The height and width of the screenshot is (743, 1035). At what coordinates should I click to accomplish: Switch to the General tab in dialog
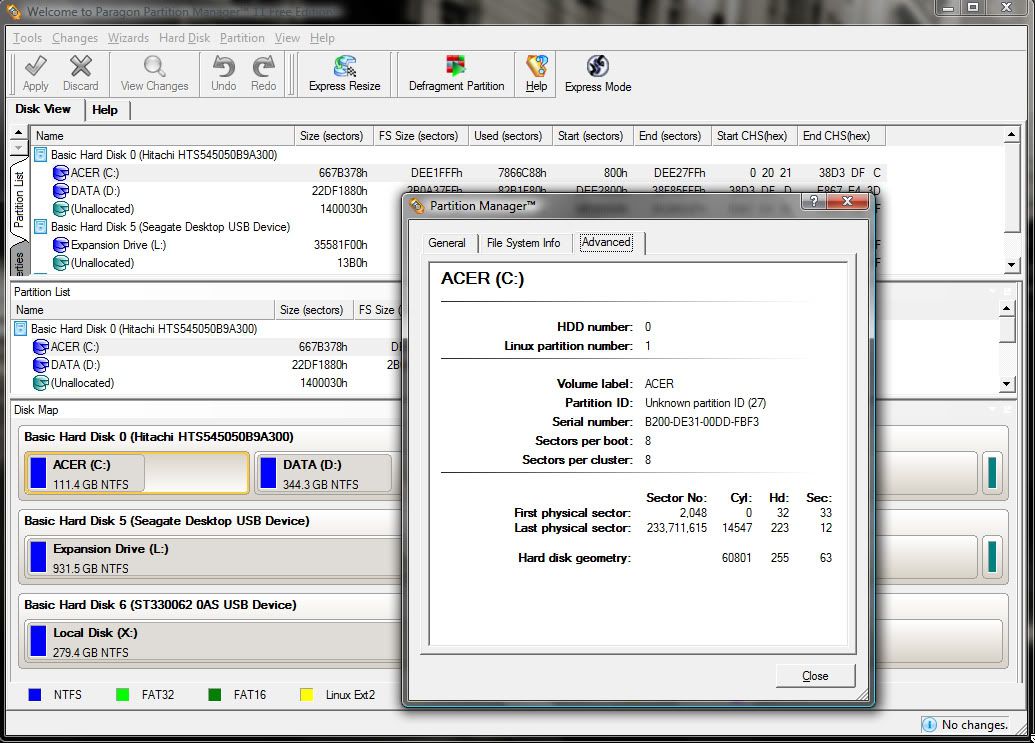pos(447,243)
